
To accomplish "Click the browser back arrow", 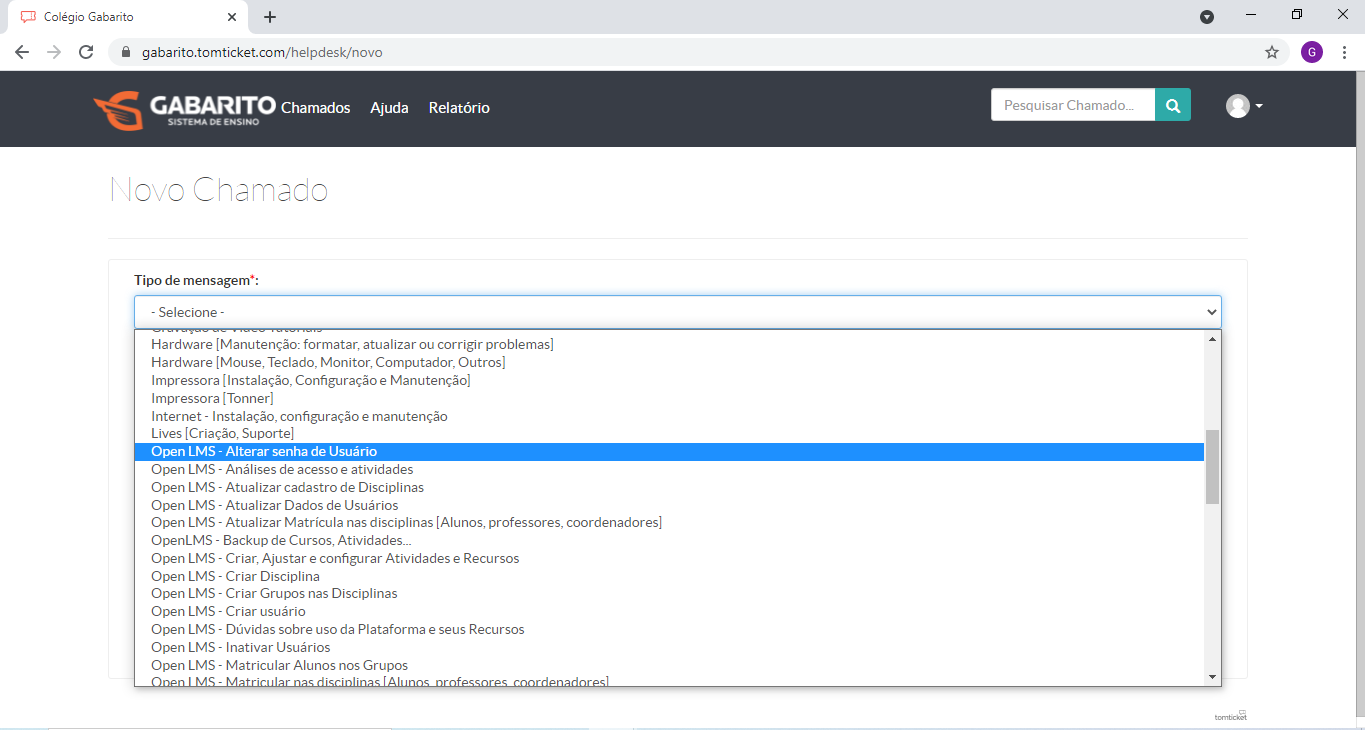I will [x=22, y=52].
